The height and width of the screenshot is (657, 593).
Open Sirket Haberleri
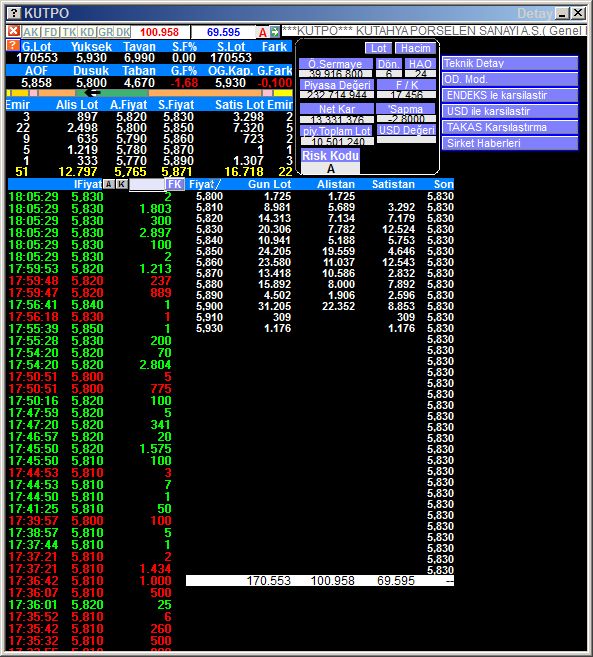[510, 143]
